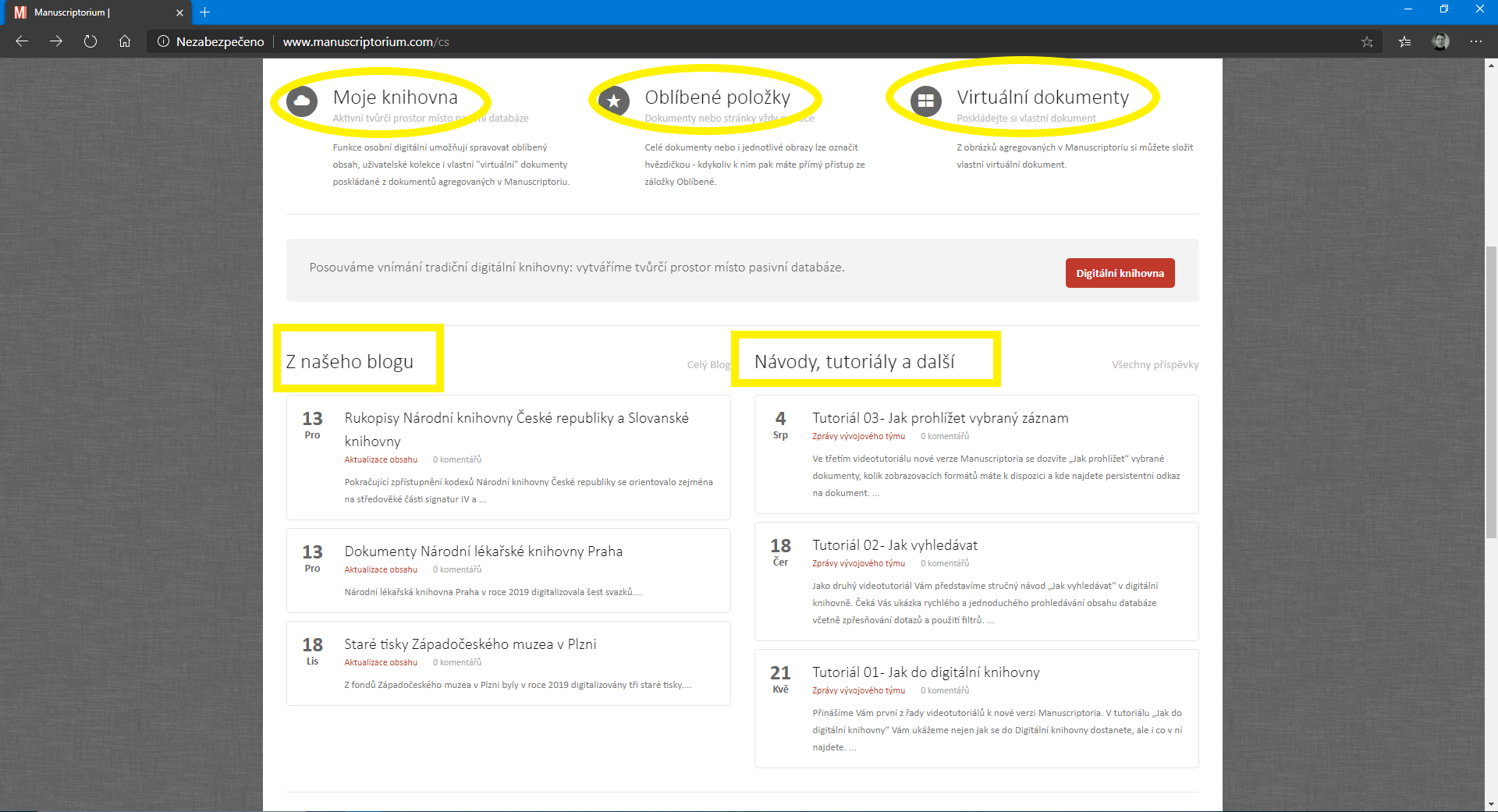Open the Celý Blog link

click(708, 364)
